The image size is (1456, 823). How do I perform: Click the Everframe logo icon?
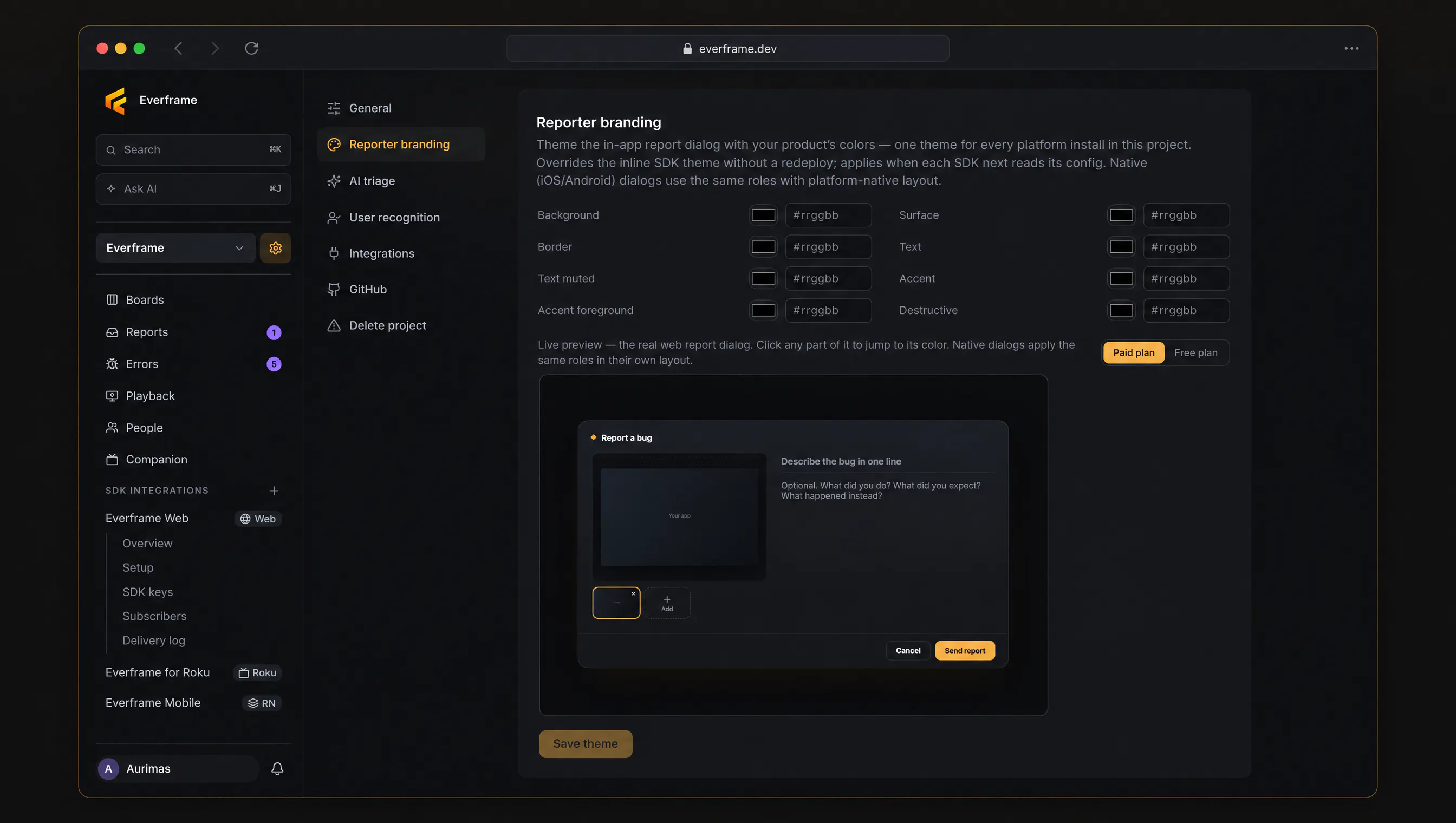tap(116, 101)
